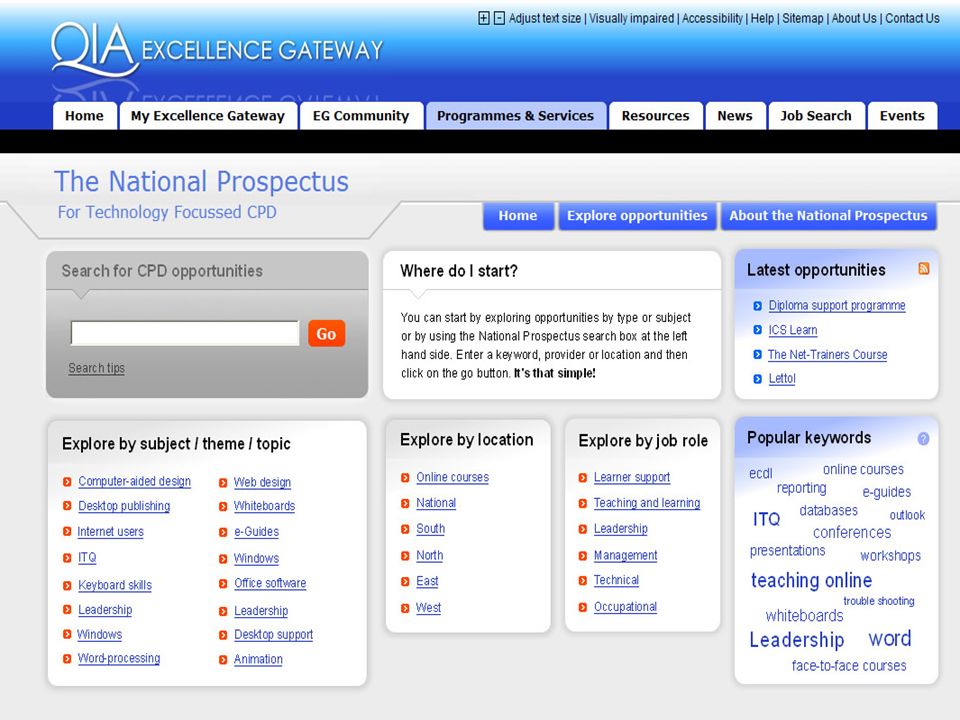Screen dimensions: 960x720
Task: Explore Word-processing subject
Action: tap(119, 659)
